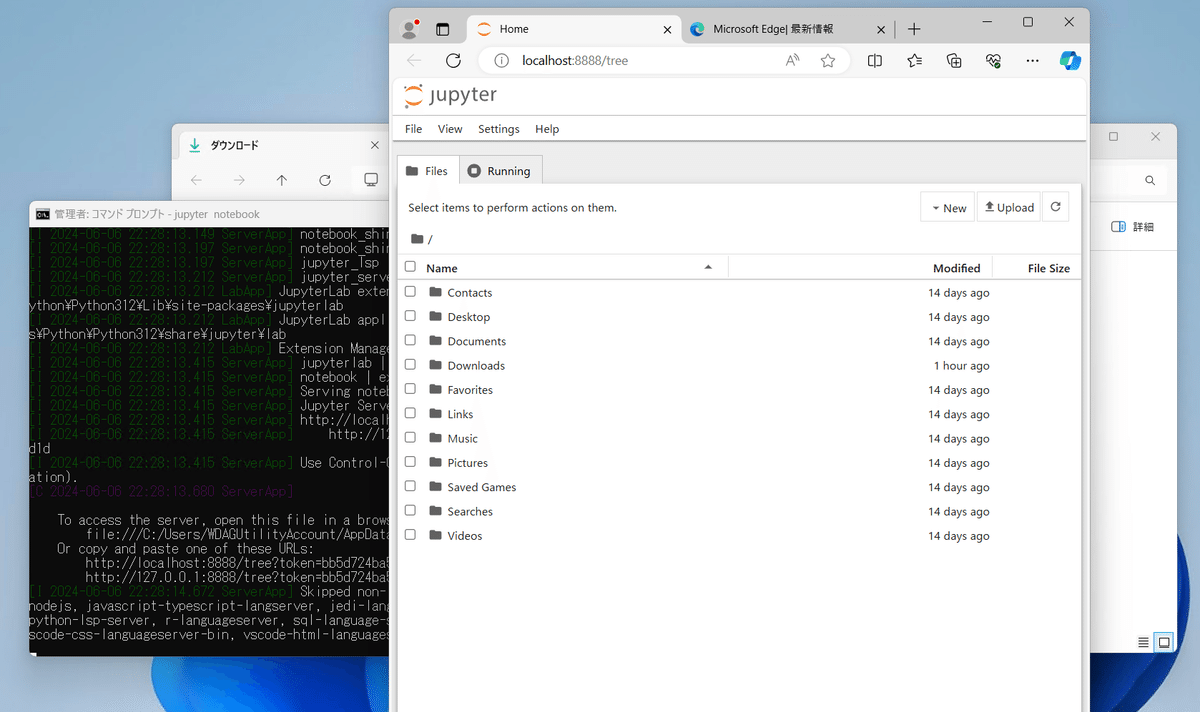Open Edge Collections icon
Image resolution: width=1200 pixels, height=712 pixels.
[x=954, y=60]
